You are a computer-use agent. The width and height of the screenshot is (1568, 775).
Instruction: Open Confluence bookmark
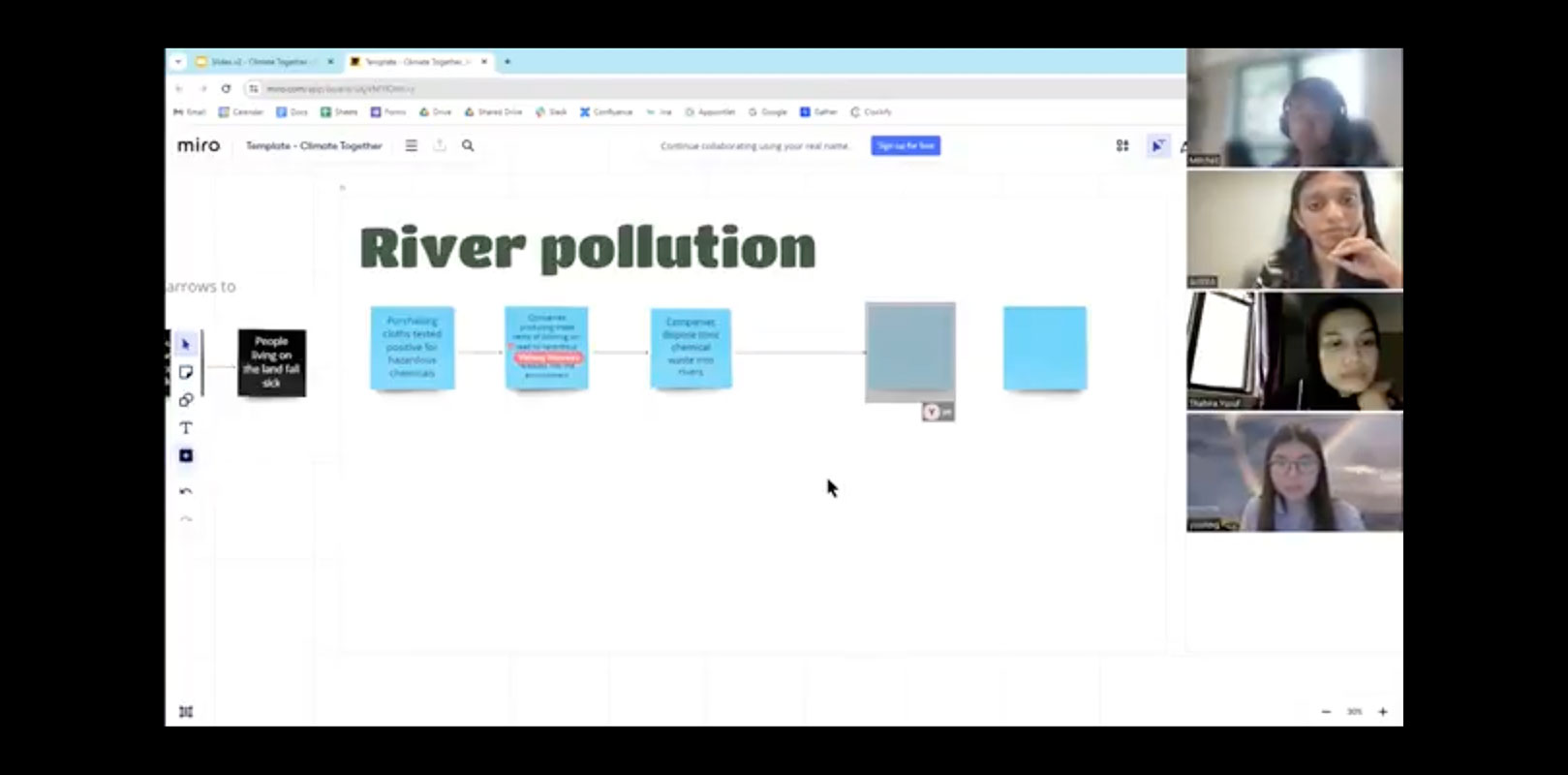click(x=606, y=112)
